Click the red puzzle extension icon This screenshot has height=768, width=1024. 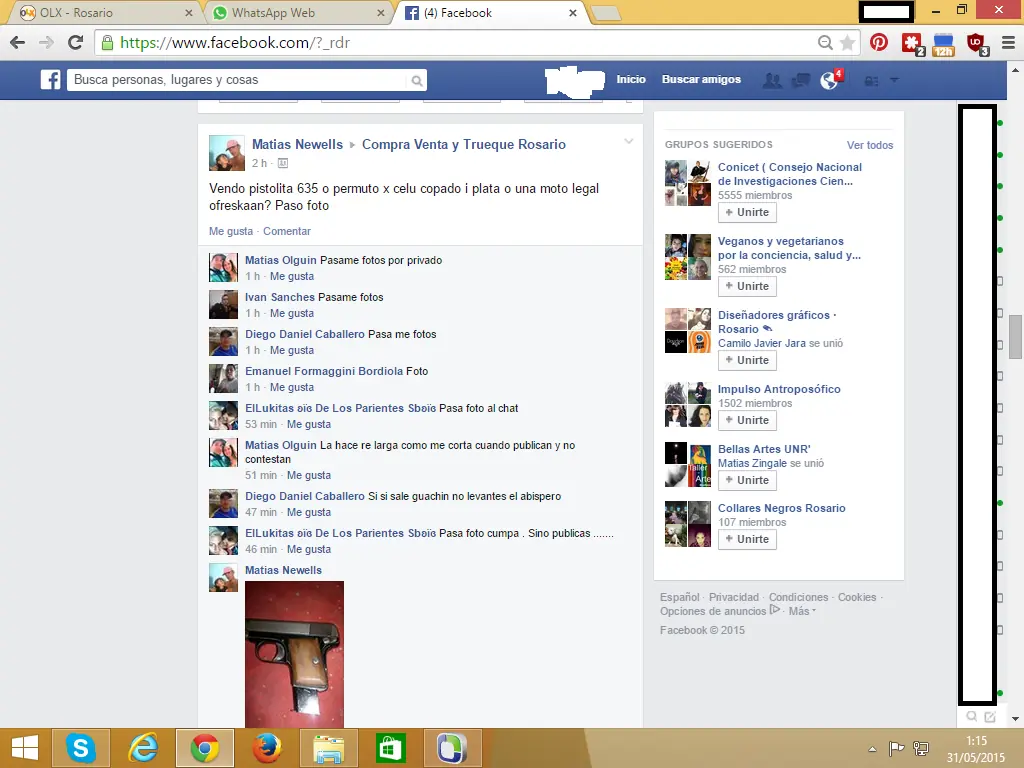click(x=912, y=44)
